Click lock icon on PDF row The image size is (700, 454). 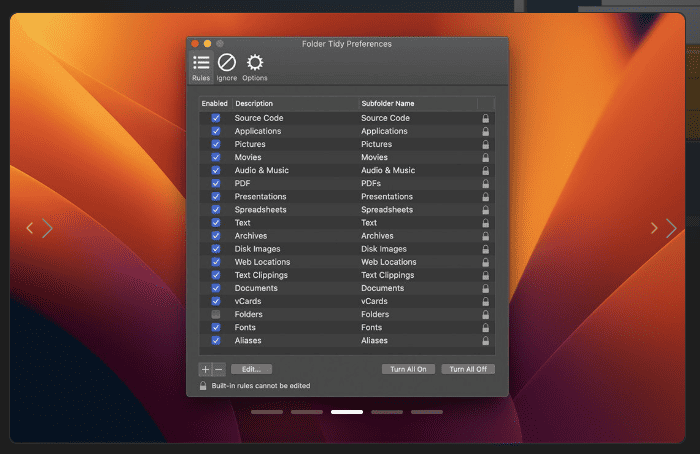click(x=485, y=183)
